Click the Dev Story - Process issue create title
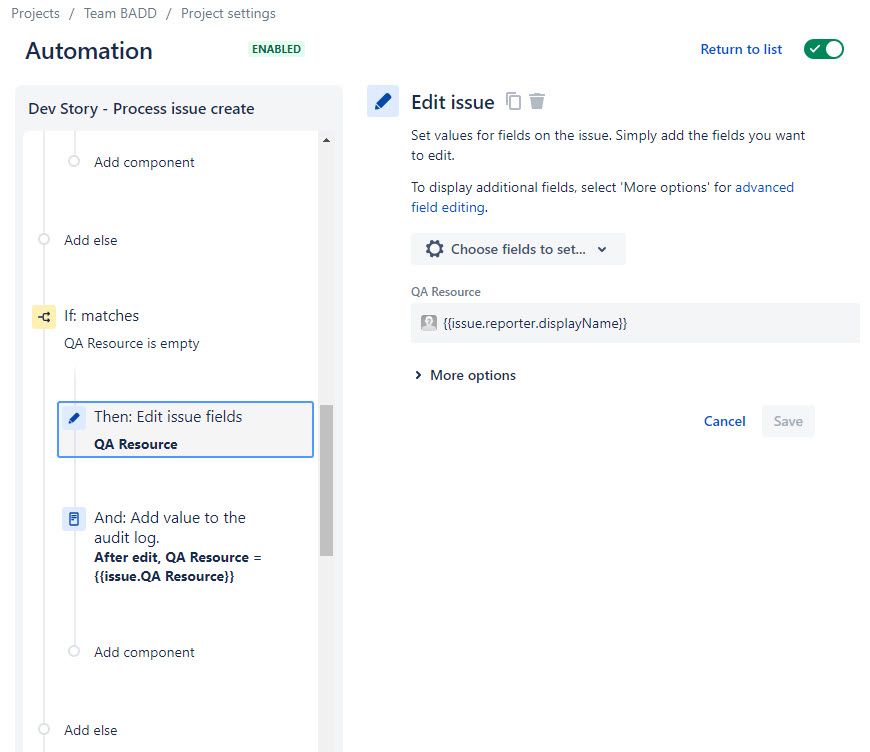The height and width of the screenshot is (752, 870). pyautogui.click(x=141, y=109)
